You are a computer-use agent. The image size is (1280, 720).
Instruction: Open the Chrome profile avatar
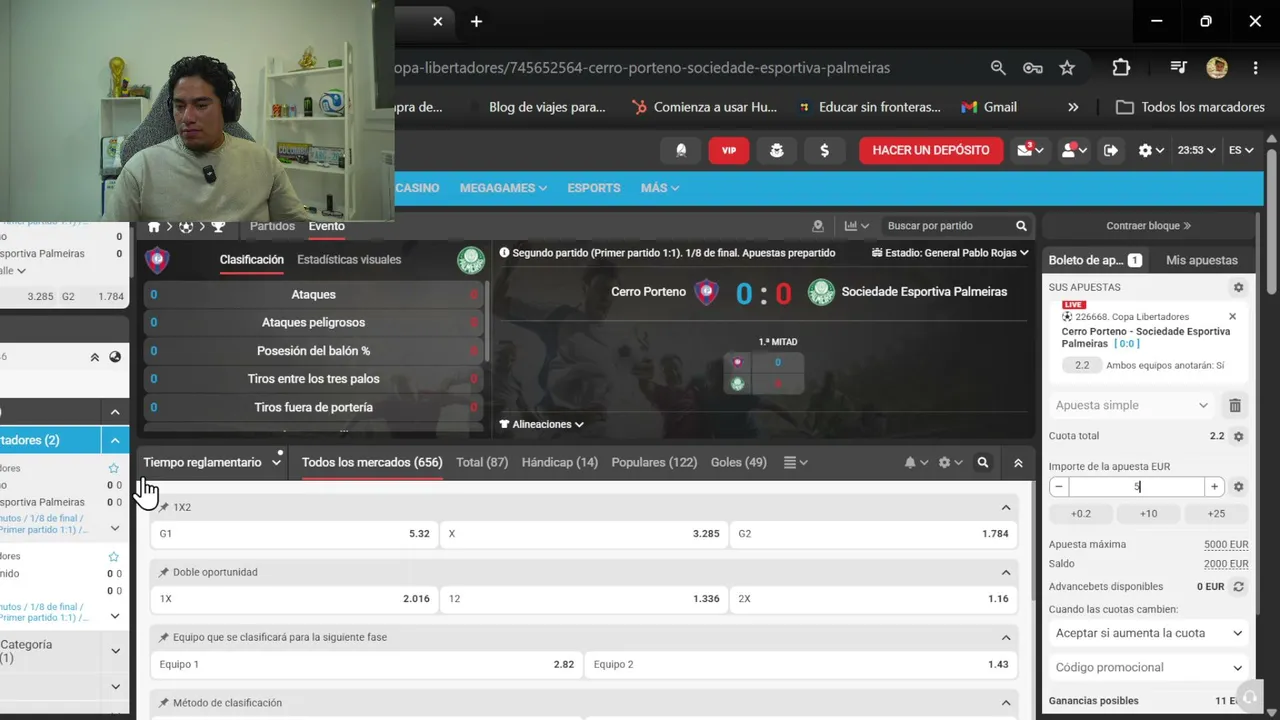[x=1217, y=68]
